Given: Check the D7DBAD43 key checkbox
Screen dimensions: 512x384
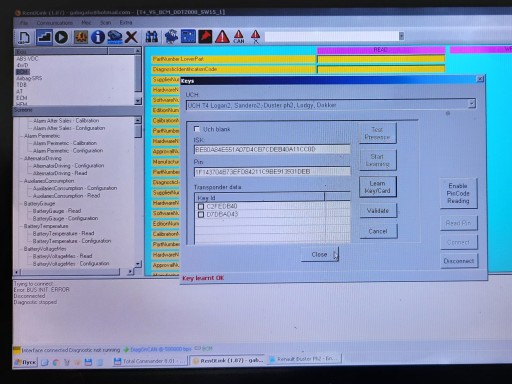Looking at the screenshot, I should click(x=201, y=215).
